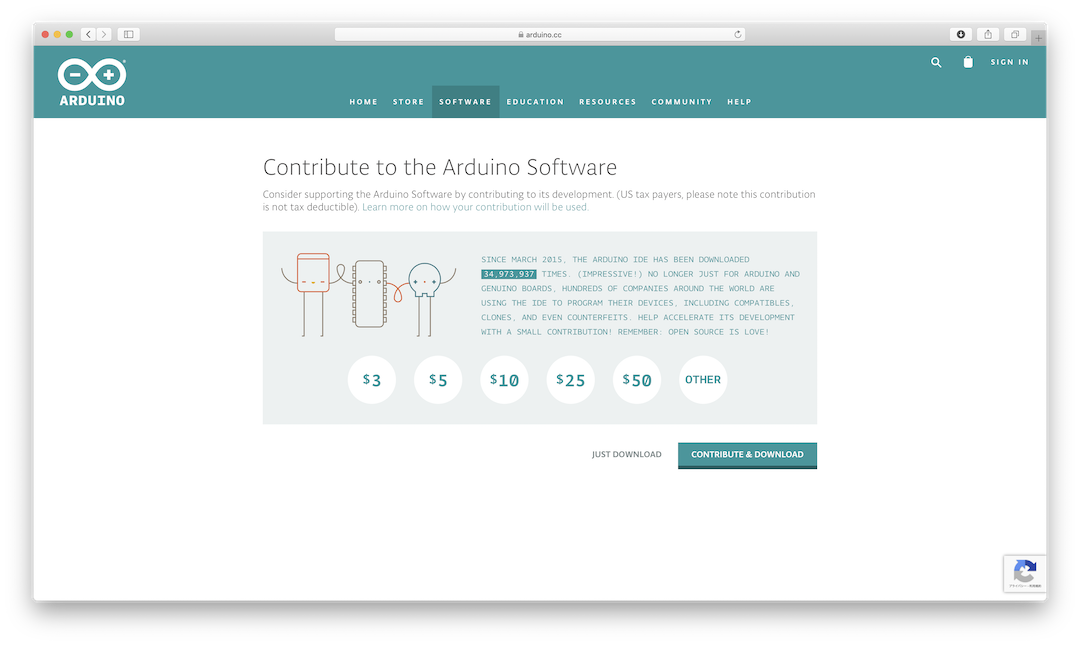
Task: Reload the page using refresh icon
Action: pos(738,34)
